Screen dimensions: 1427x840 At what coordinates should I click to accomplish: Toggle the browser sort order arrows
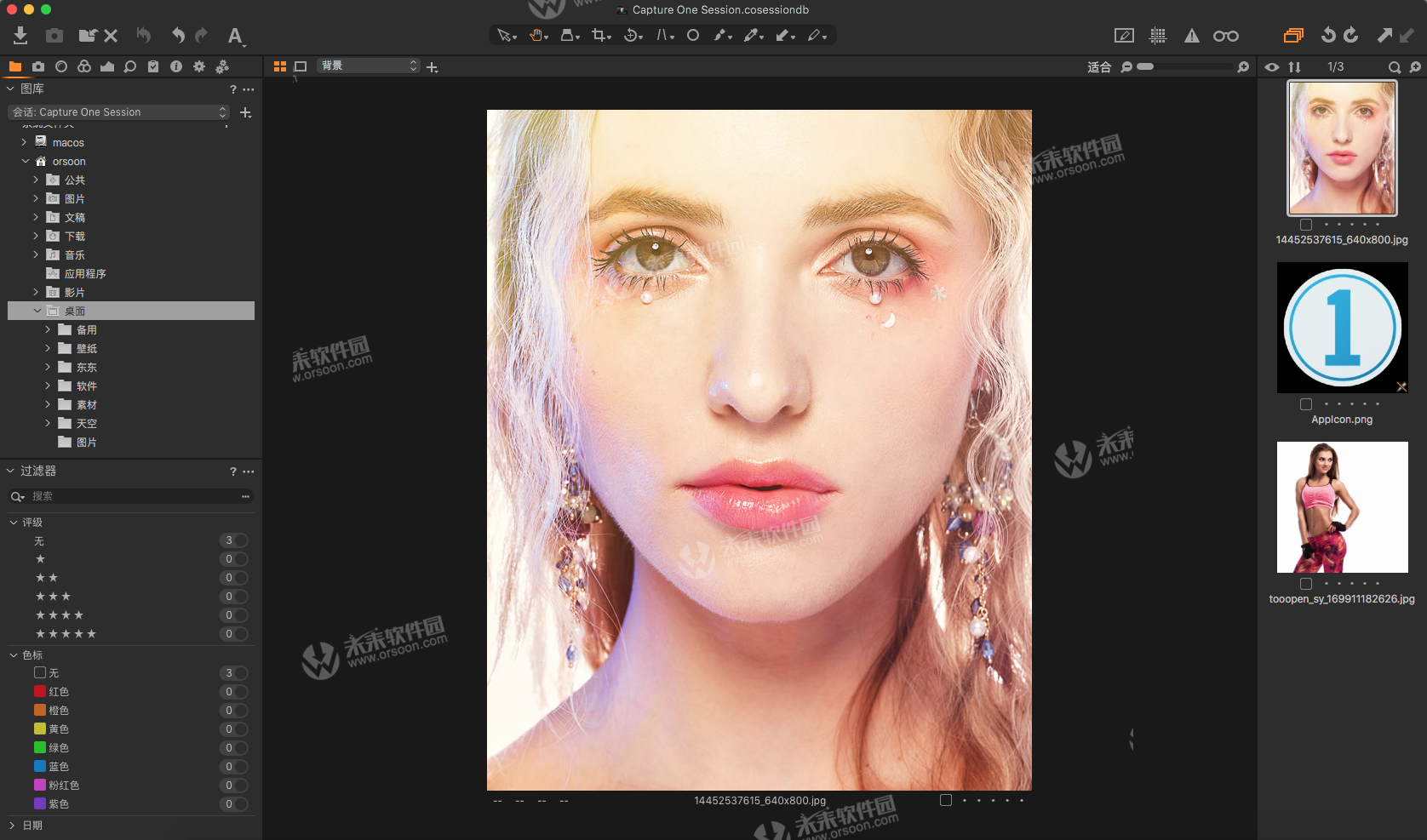point(1294,66)
